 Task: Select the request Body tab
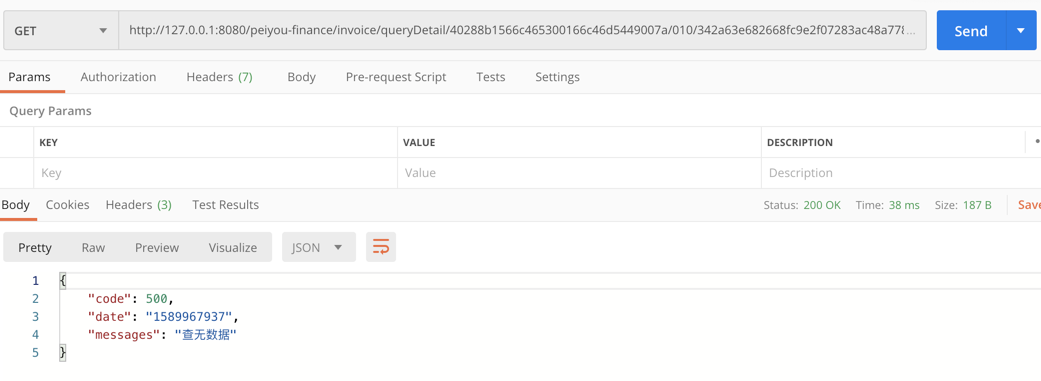click(301, 77)
